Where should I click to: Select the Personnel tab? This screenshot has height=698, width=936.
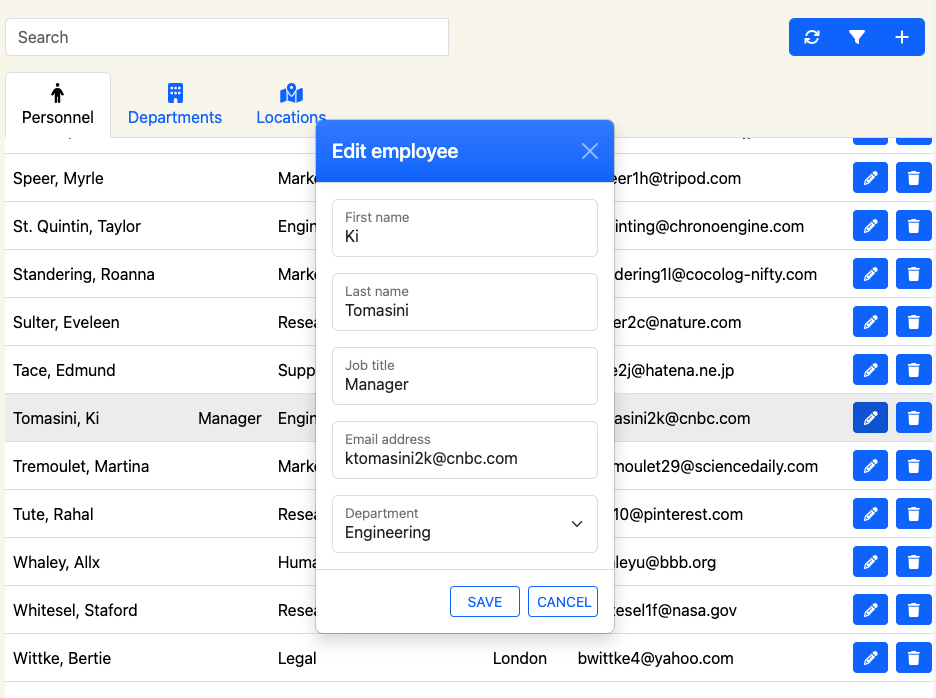point(58,105)
